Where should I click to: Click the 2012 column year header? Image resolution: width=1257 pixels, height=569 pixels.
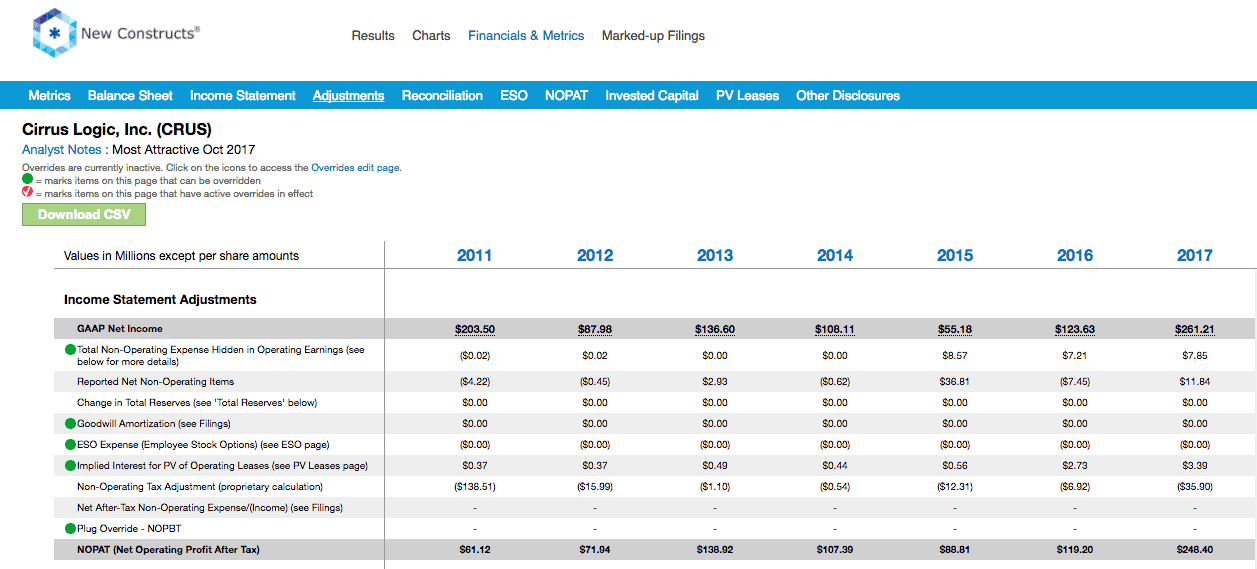595,256
